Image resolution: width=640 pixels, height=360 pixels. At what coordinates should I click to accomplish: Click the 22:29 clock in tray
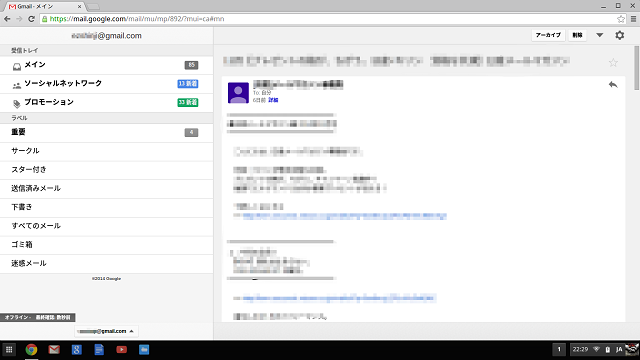coord(580,349)
